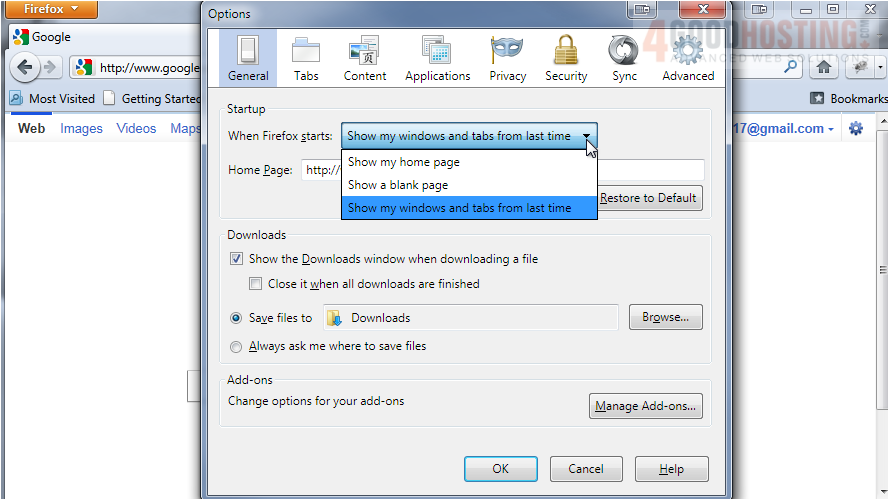Screen dimensions: 889x500
Task: Click Browse to pick download folder
Action: tap(665, 317)
